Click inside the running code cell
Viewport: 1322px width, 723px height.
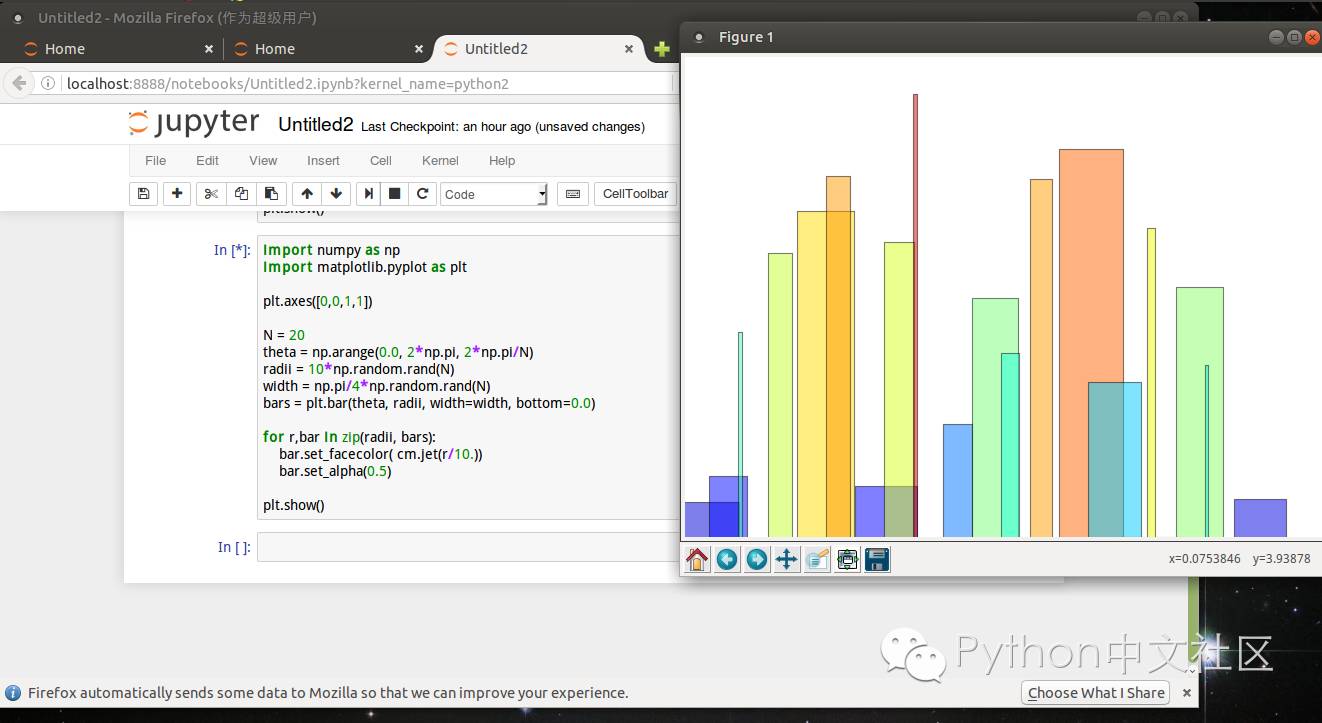click(468, 377)
